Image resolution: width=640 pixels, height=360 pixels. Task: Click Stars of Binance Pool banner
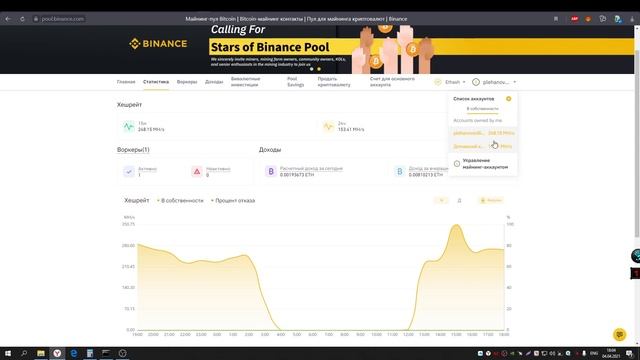[x=270, y=47]
